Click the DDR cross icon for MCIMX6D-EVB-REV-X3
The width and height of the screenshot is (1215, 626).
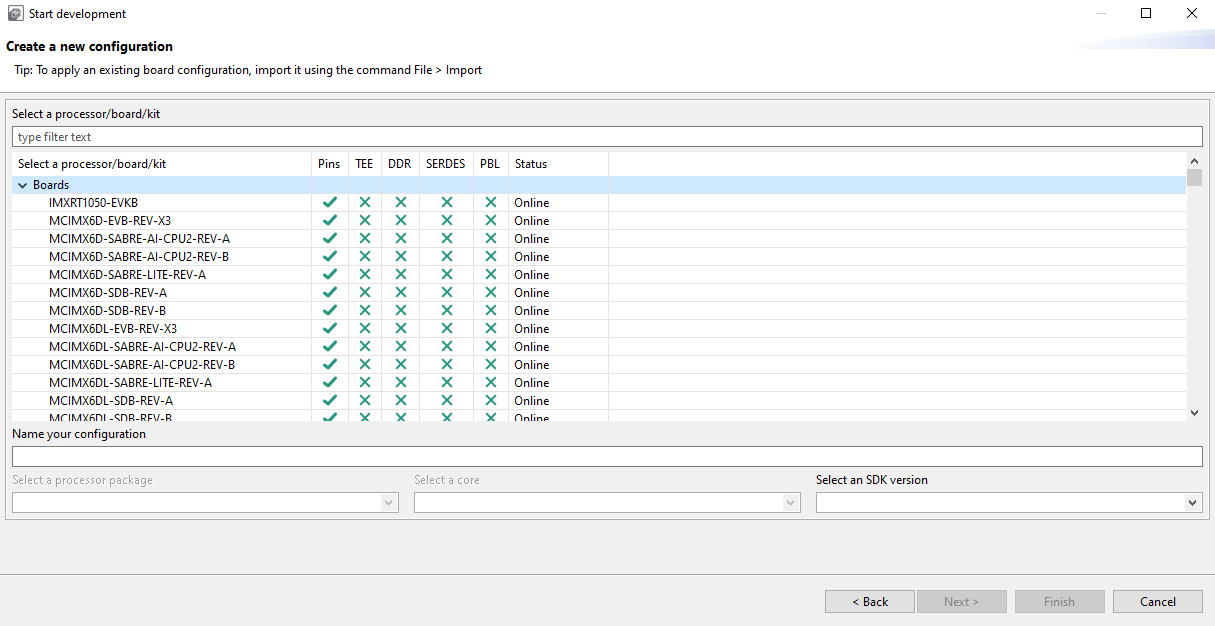tap(400, 220)
